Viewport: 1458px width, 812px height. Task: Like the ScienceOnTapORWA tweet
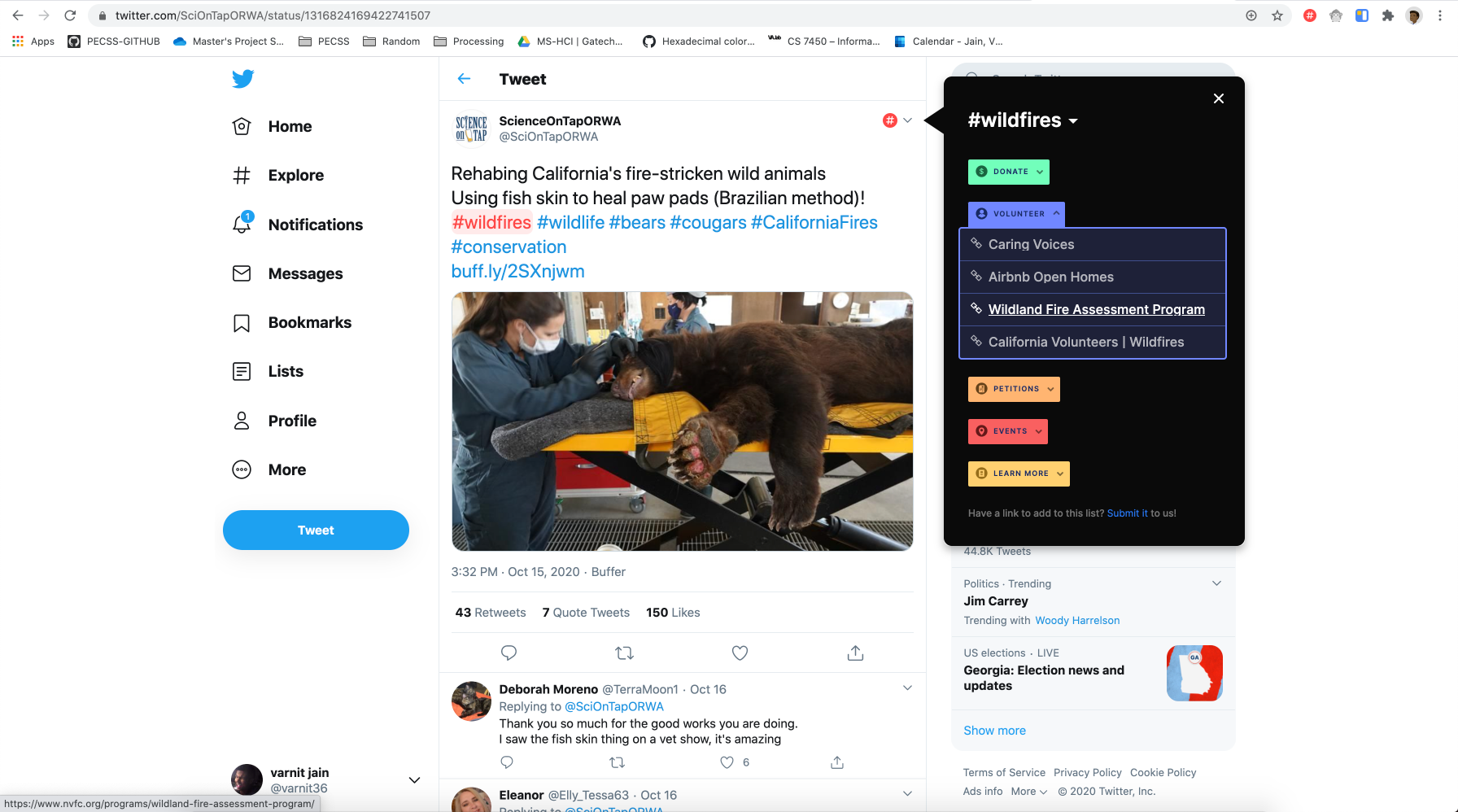tap(740, 653)
